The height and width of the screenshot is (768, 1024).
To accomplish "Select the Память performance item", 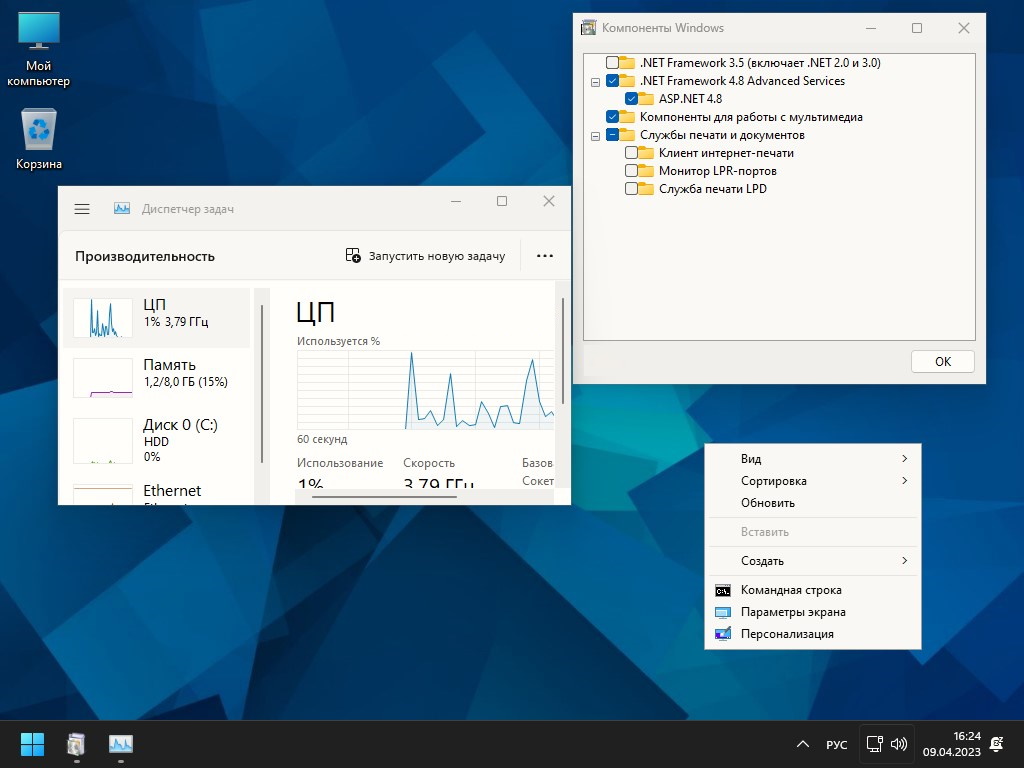I will 157,373.
